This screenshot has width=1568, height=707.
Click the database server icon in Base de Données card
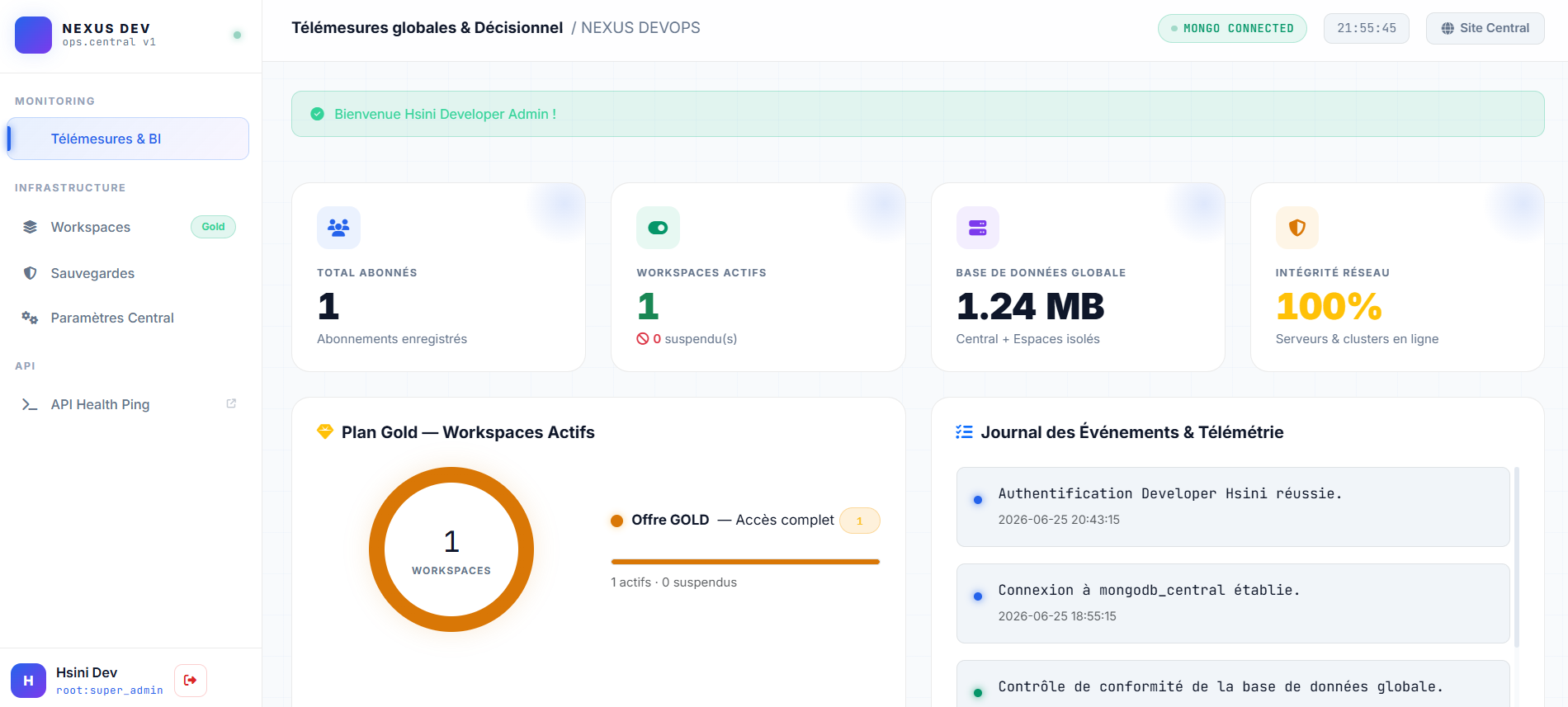coord(977,228)
